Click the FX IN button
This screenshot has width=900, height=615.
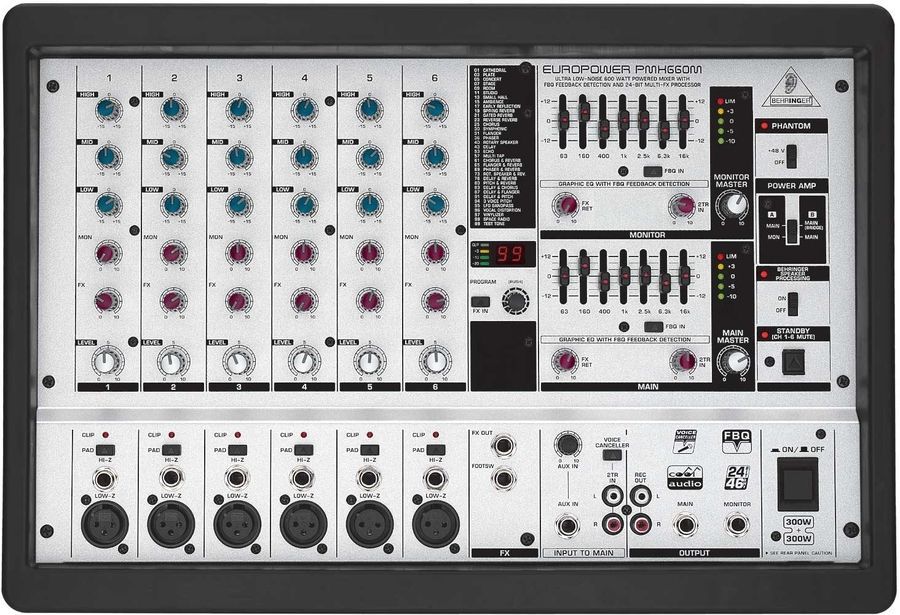tap(480, 302)
